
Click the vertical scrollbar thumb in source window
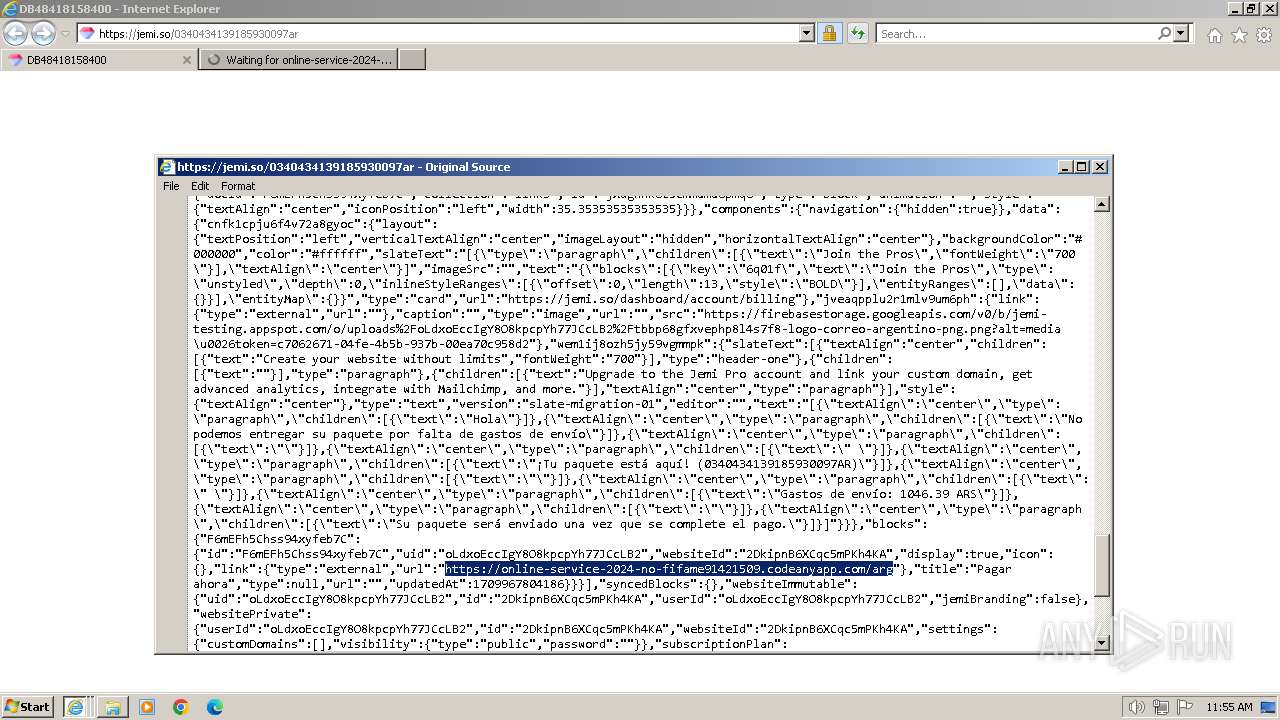pyautogui.click(x=1102, y=565)
